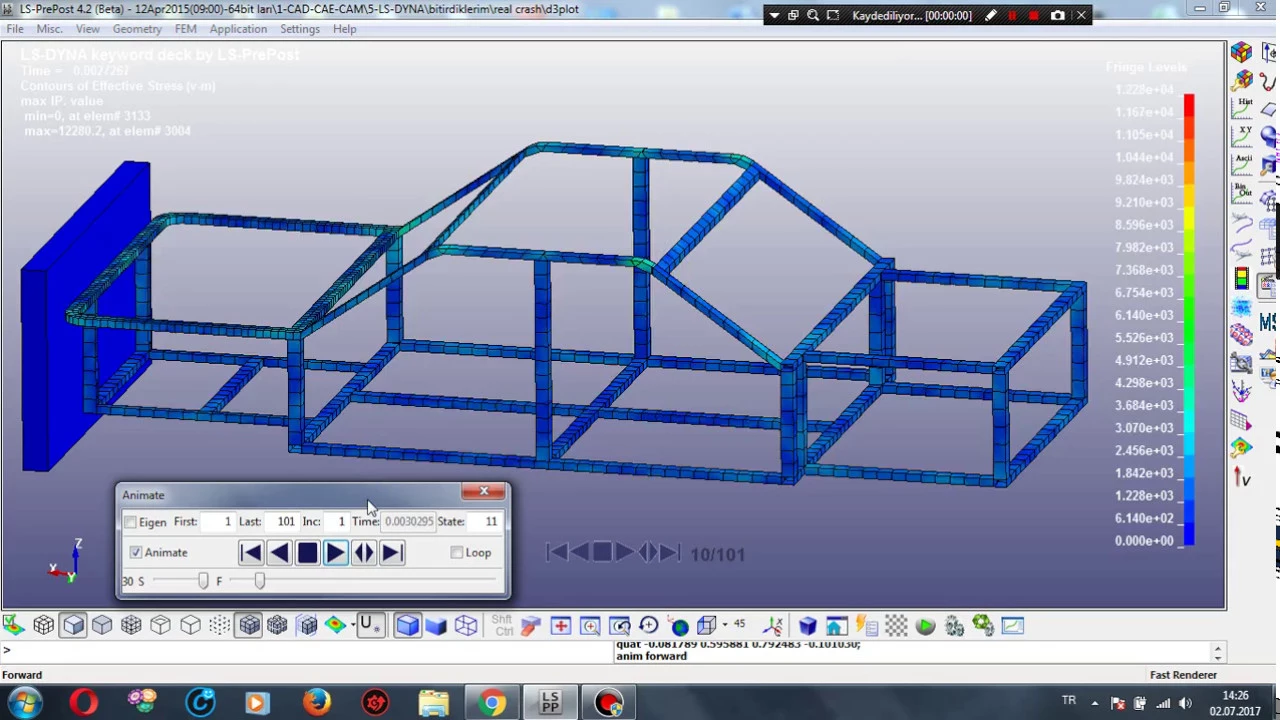Open Firefox from the taskbar
1280x720 pixels.
click(316, 702)
